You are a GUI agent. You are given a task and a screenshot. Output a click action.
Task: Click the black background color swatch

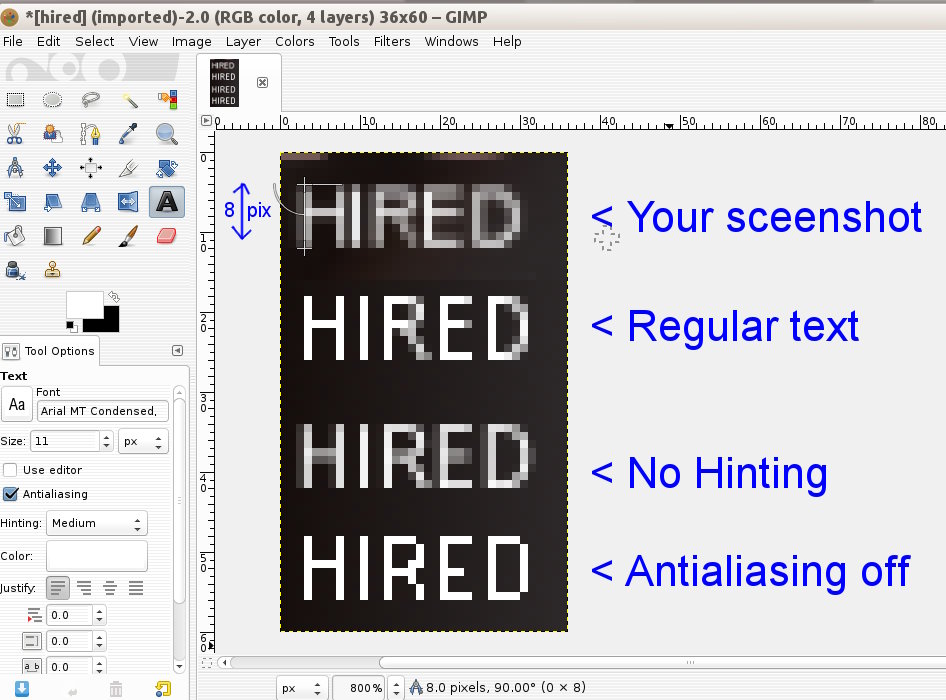coord(109,322)
